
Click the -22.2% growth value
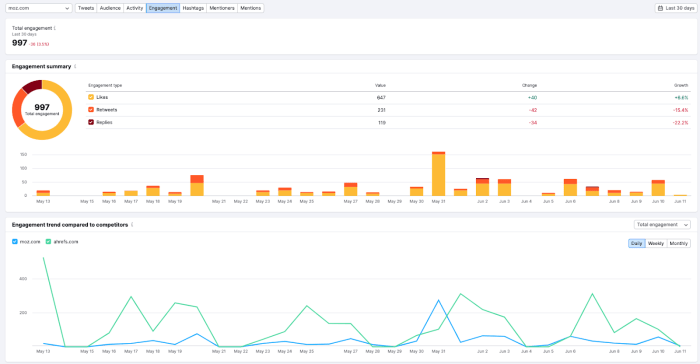[x=680, y=122]
